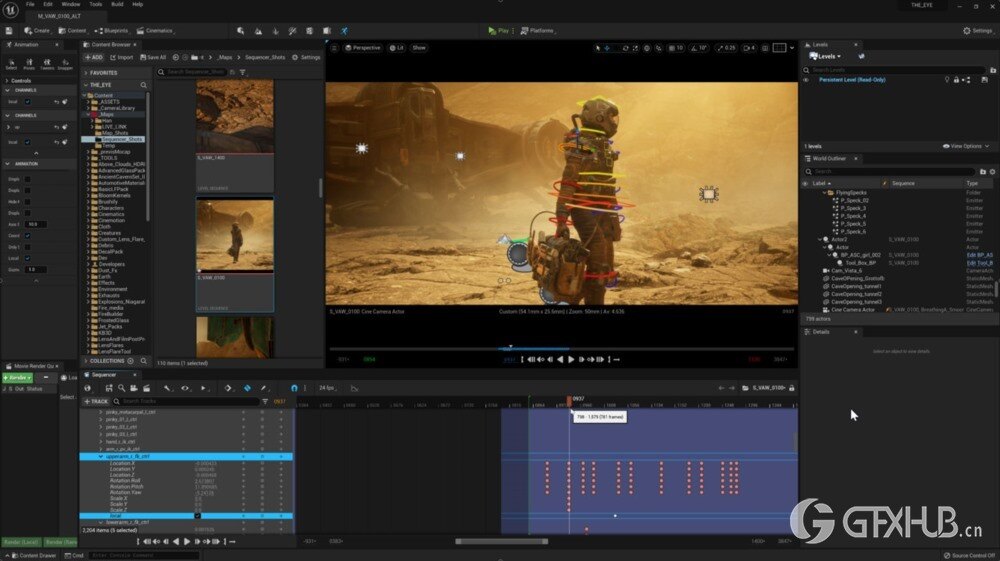1000x561 pixels.
Task: Open the Build menu
Action: click(117, 4)
